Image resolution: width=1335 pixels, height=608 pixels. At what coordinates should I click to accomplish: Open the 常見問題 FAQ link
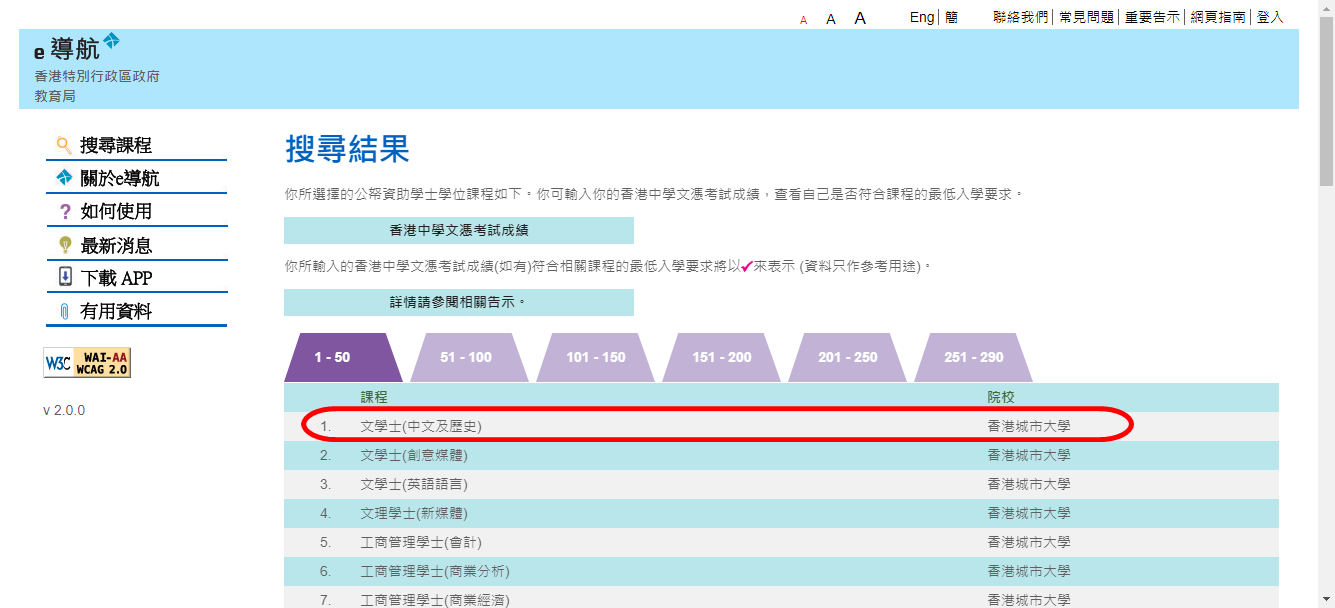[x=1087, y=17]
